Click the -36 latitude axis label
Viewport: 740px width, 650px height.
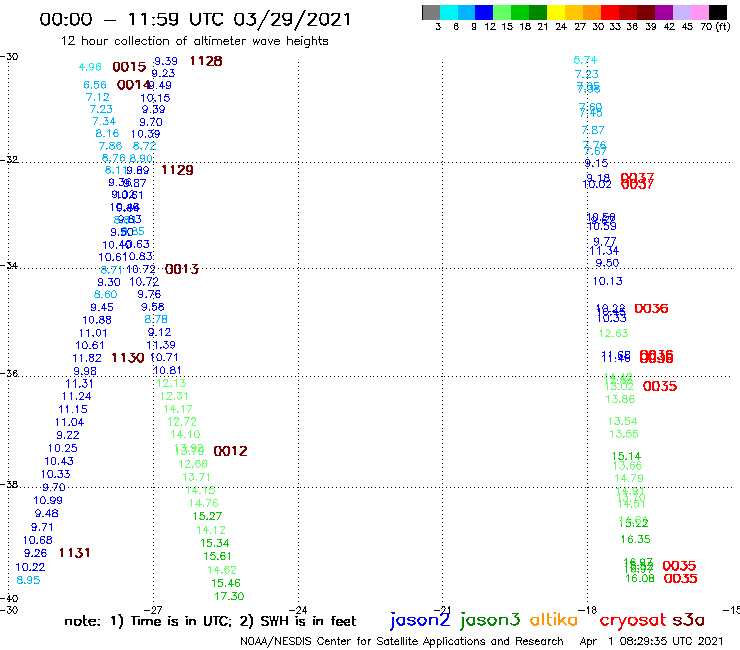[9, 373]
